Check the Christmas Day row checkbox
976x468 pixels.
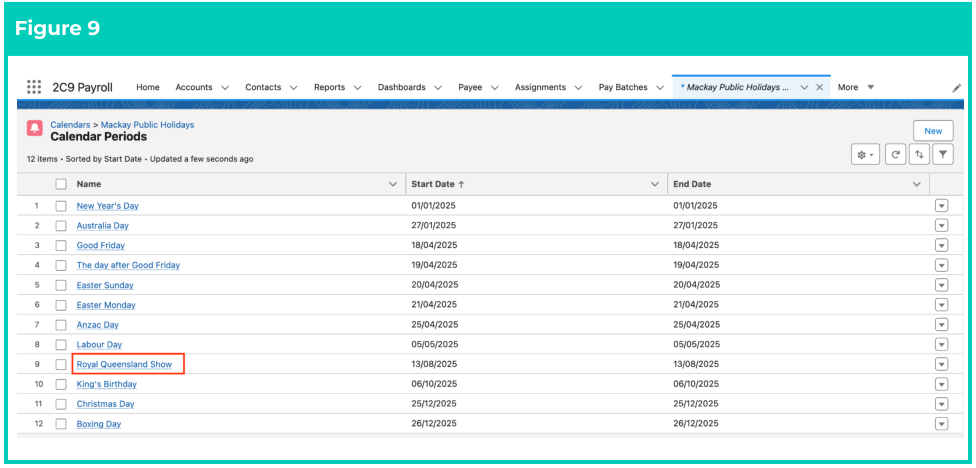tap(60, 404)
